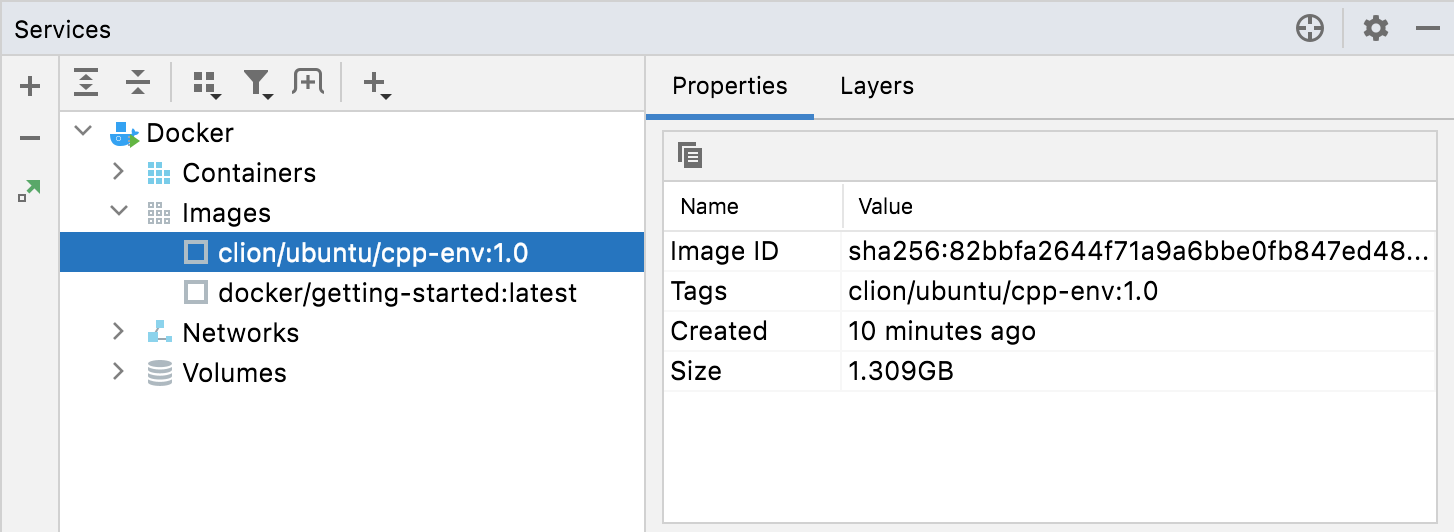Click the Open in New Tab icon
The height and width of the screenshot is (532, 1454).
tap(308, 82)
